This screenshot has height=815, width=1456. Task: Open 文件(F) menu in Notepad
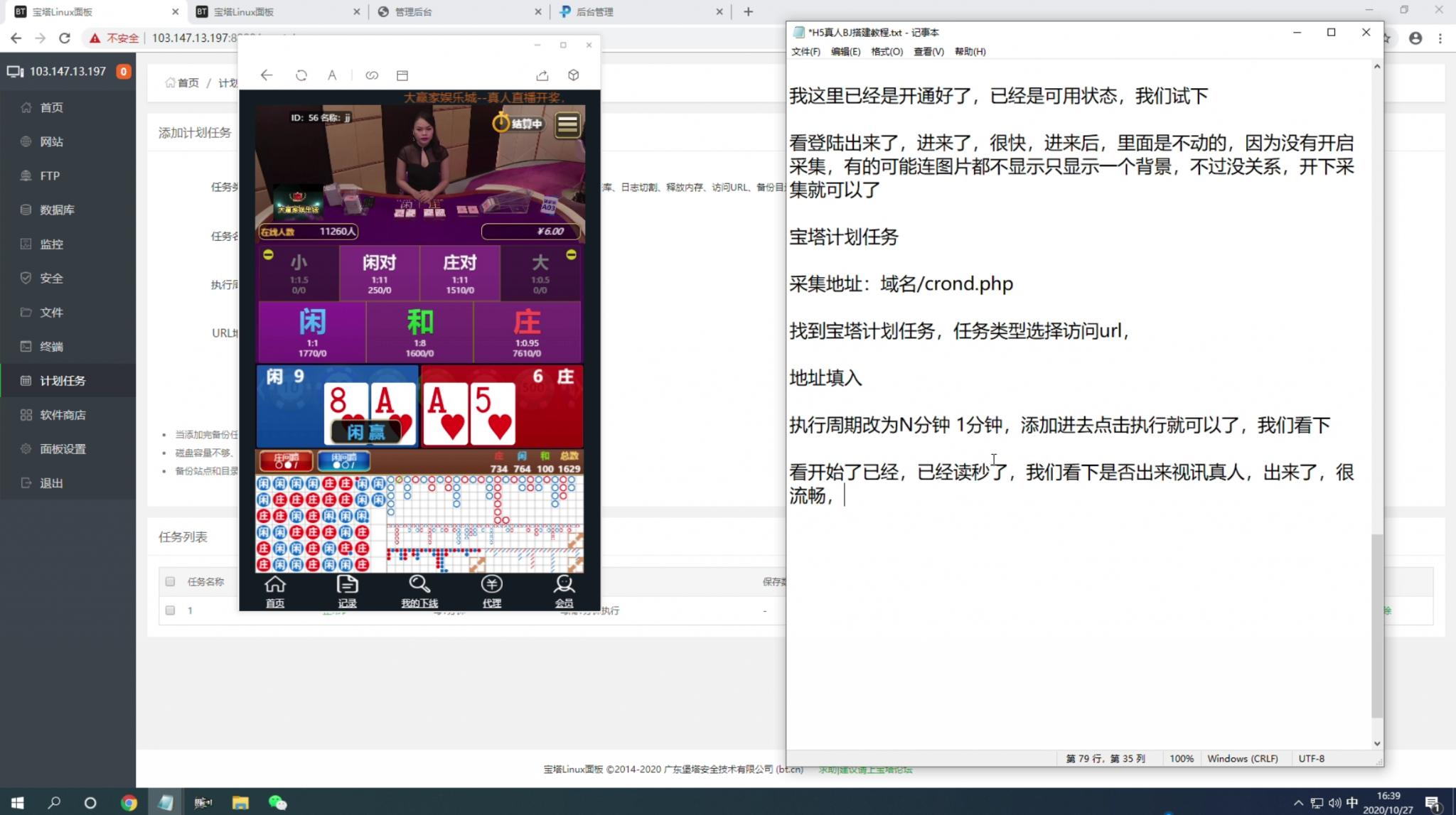(805, 51)
